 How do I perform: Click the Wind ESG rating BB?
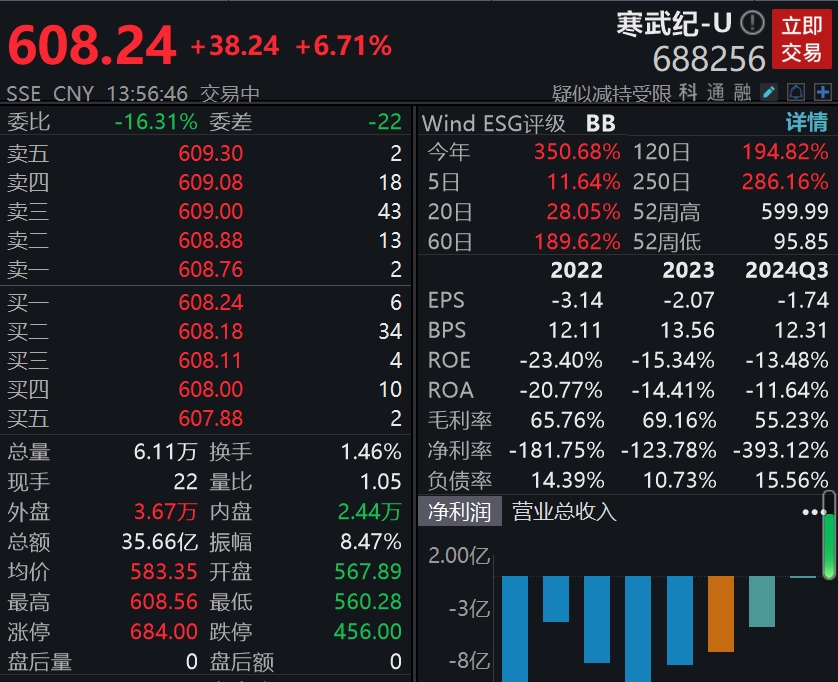click(x=601, y=123)
